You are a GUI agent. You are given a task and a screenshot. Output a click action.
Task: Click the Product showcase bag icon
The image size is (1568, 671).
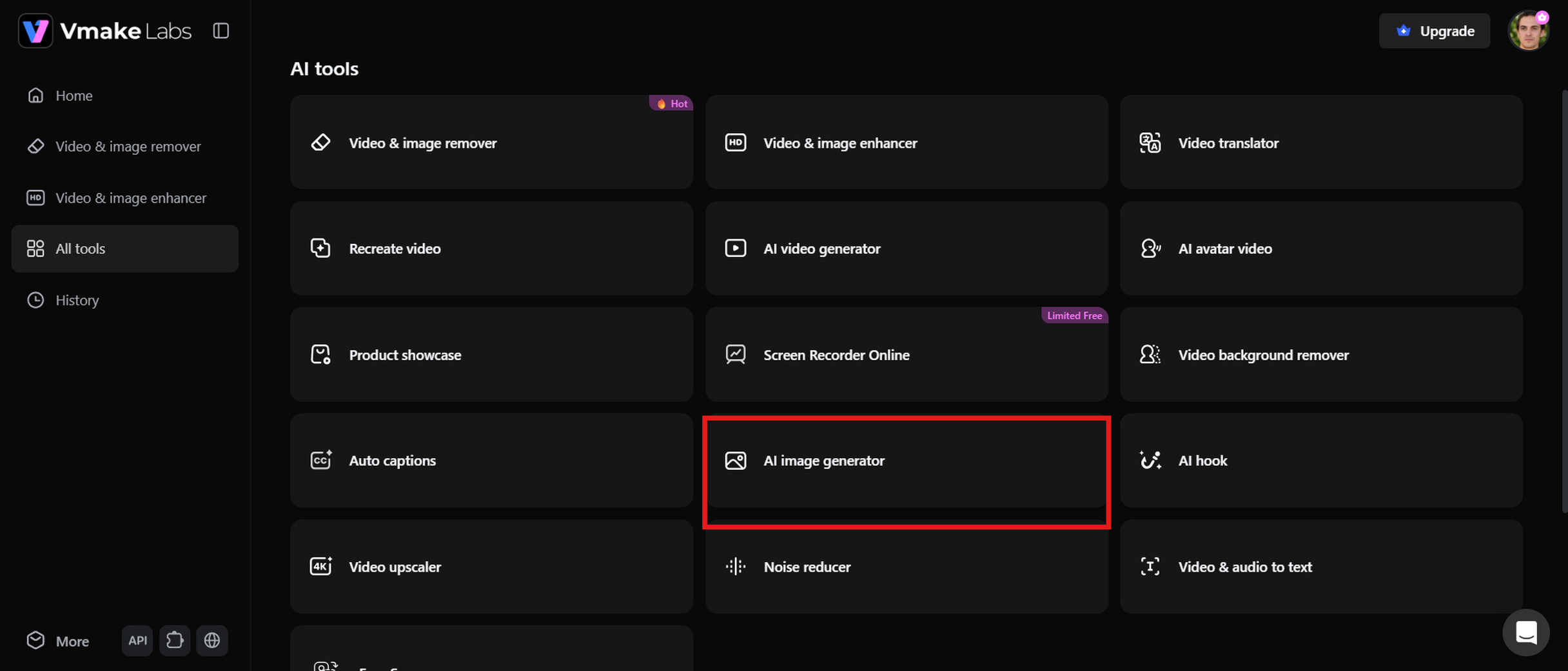pyautogui.click(x=320, y=354)
